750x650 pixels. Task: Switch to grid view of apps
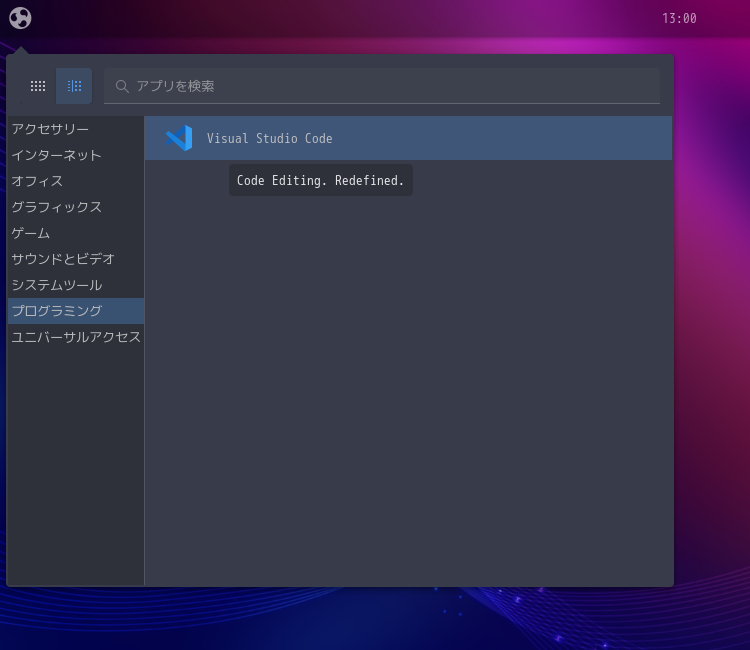(38, 86)
